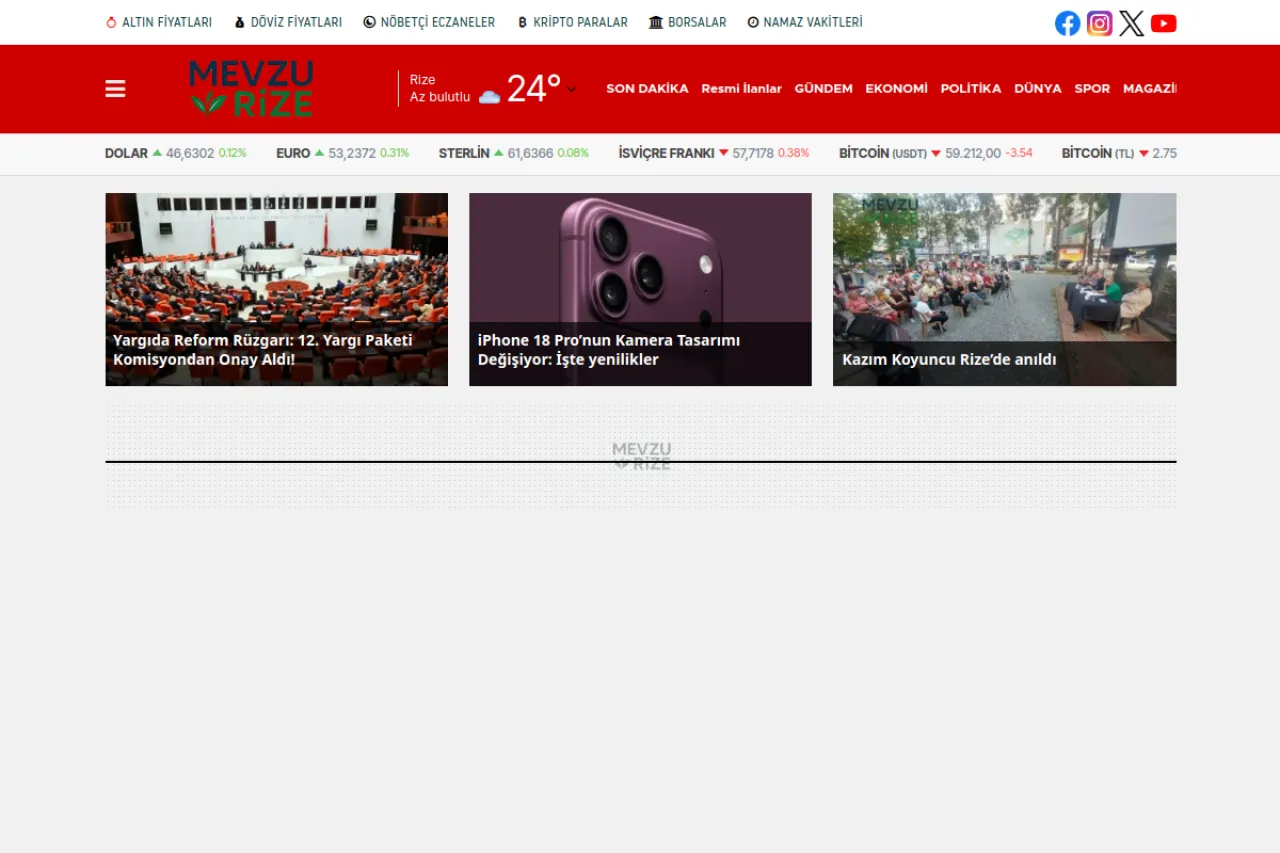The width and height of the screenshot is (1280, 853).
Task: Click the 0.08% change beside STERLİN
Action: click(x=573, y=153)
